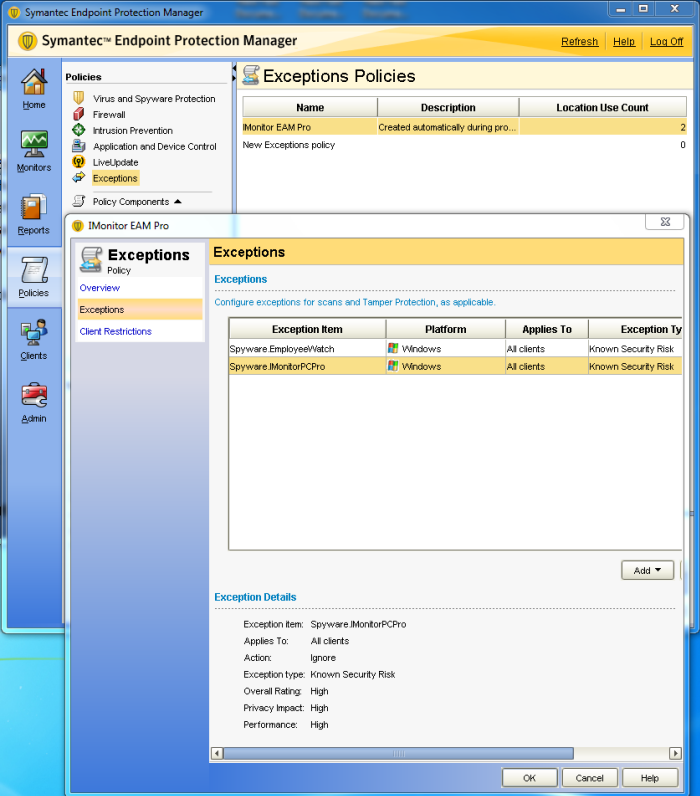Sort by Platform column header
This screenshot has width=700, height=796.
445,329
